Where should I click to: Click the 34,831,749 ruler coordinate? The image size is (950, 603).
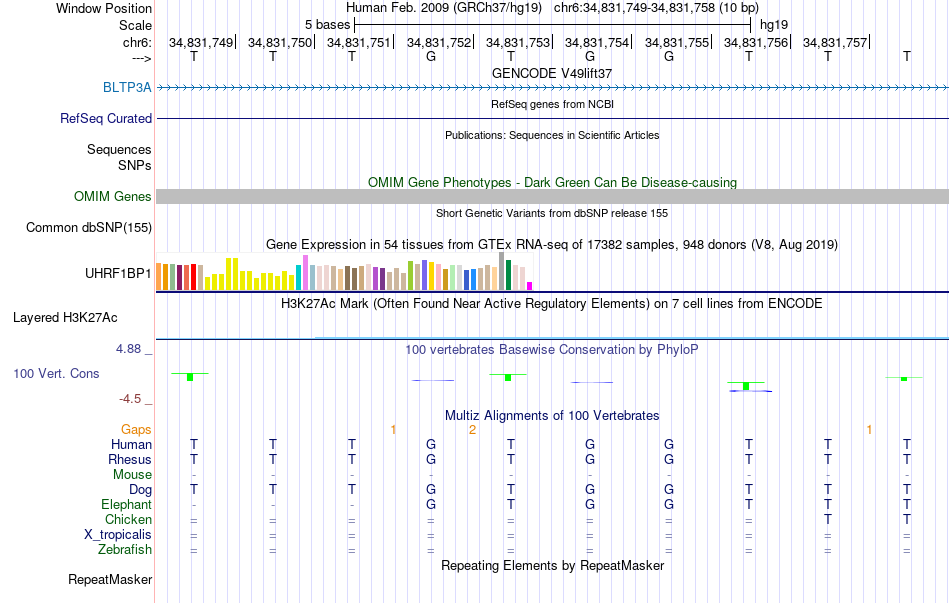(201, 42)
